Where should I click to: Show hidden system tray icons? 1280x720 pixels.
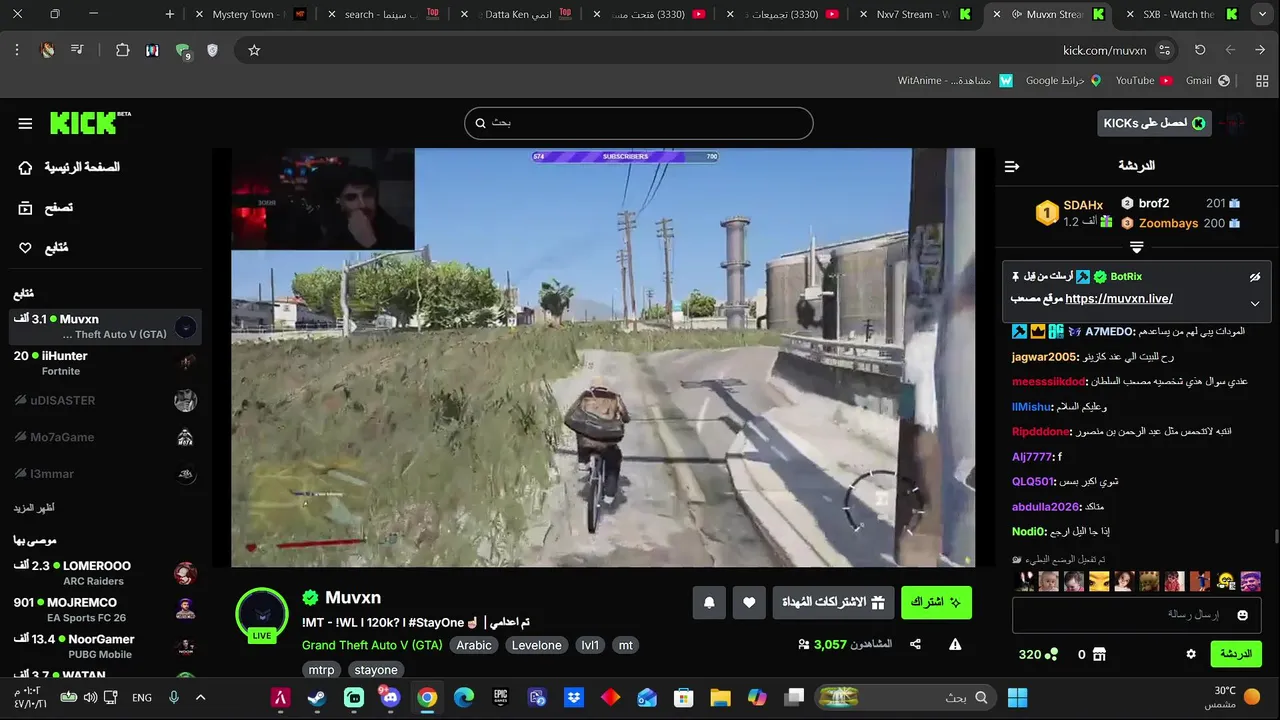[200, 697]
